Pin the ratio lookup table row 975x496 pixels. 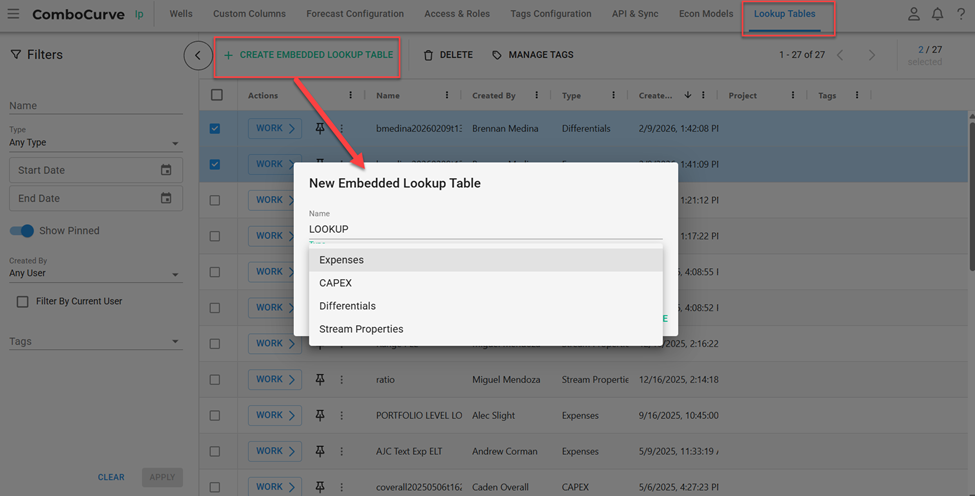coord(320,380)
